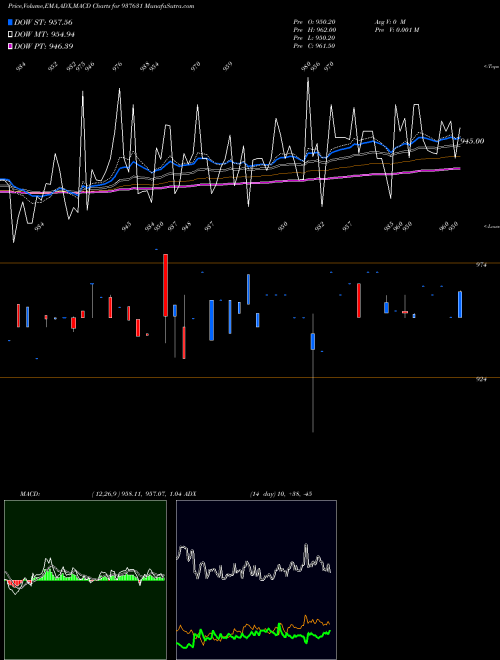
Task: Click the last blue candlestick on the right
Action: point(460,304)
